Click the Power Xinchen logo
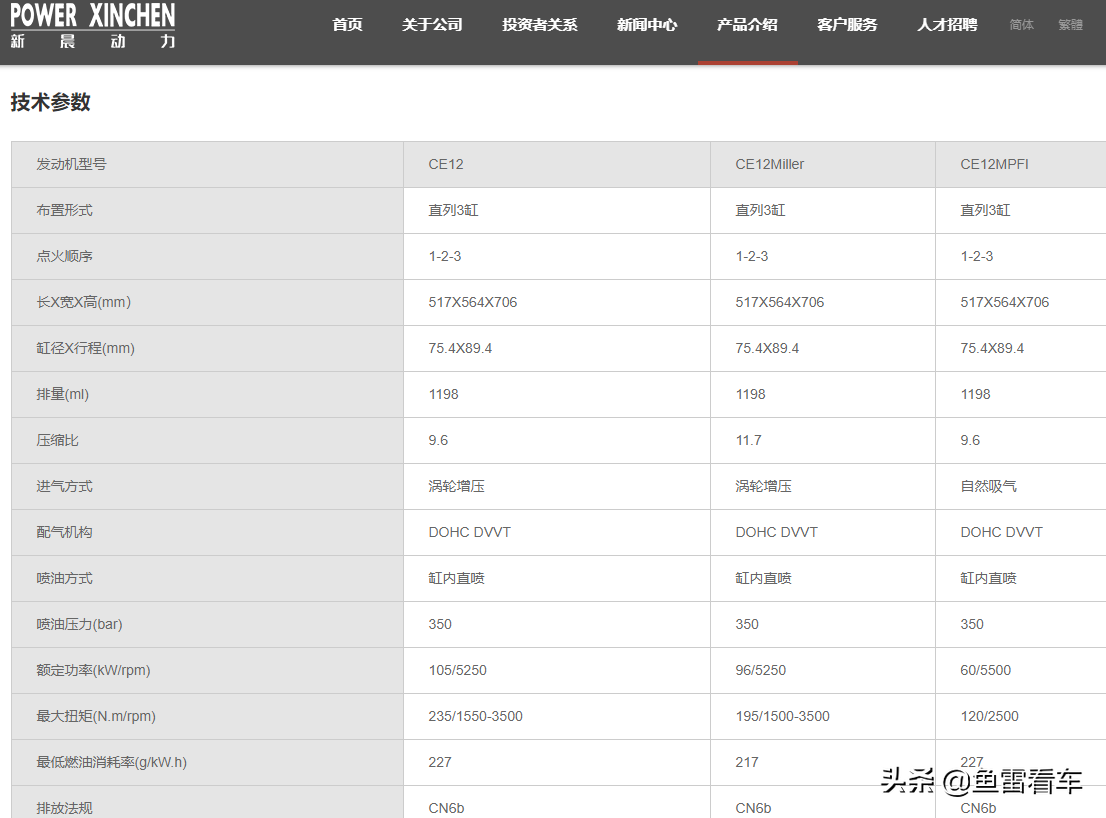 [92, 26]
